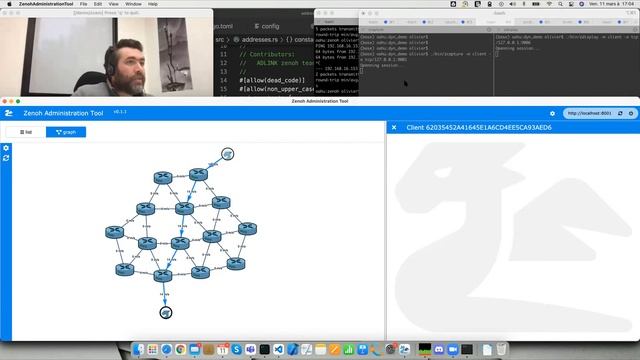Open Safari from the Dock
The image size is (640, 360).
coord(167,349)
